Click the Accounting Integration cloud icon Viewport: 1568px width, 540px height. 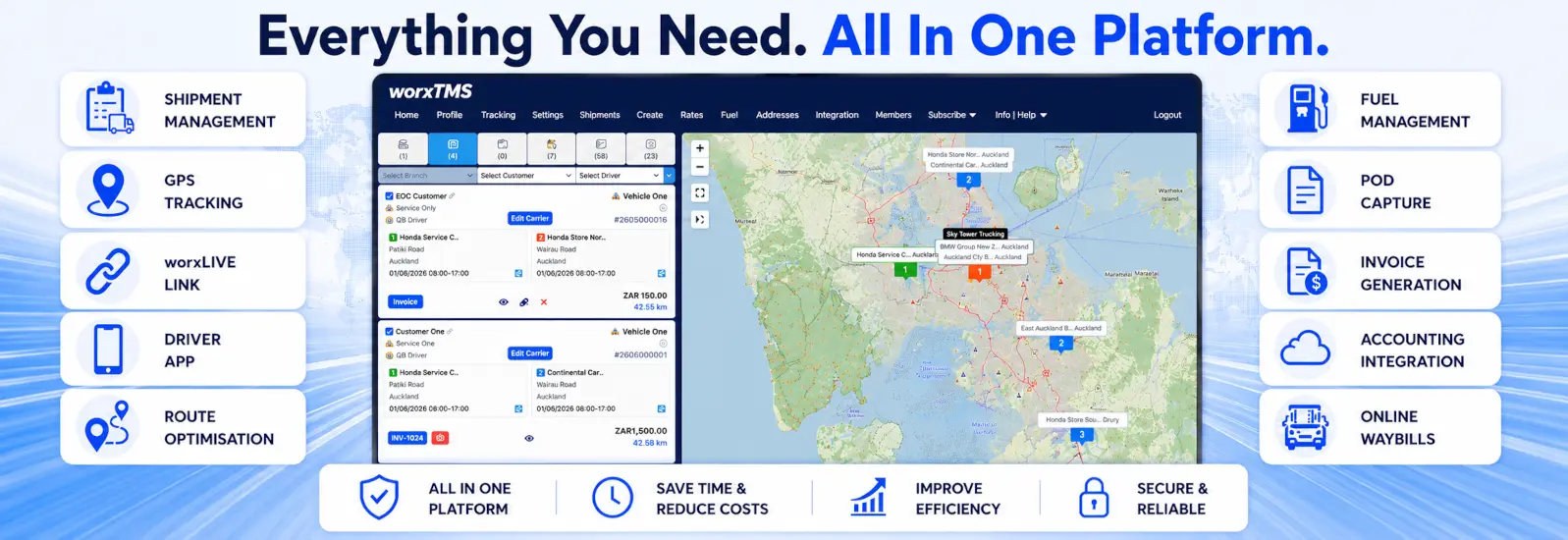pyautogui.click(x=1306, y=349)
